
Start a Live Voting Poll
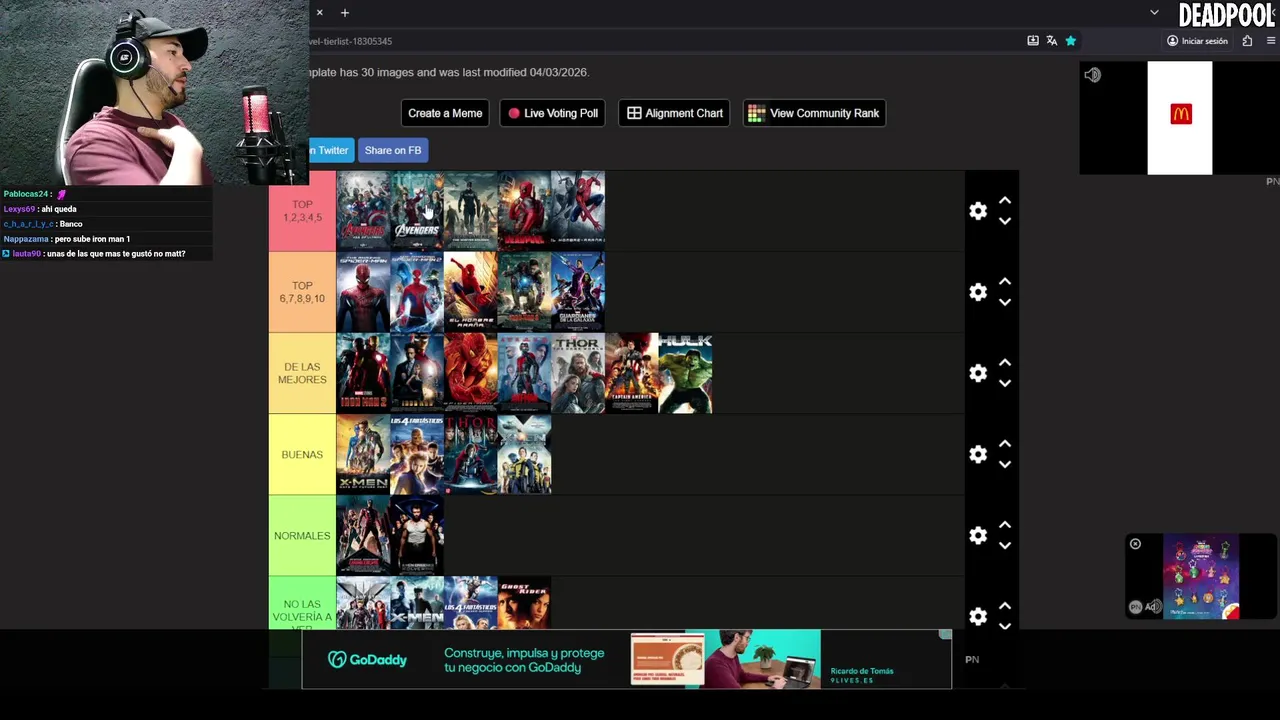click(552, 113)
